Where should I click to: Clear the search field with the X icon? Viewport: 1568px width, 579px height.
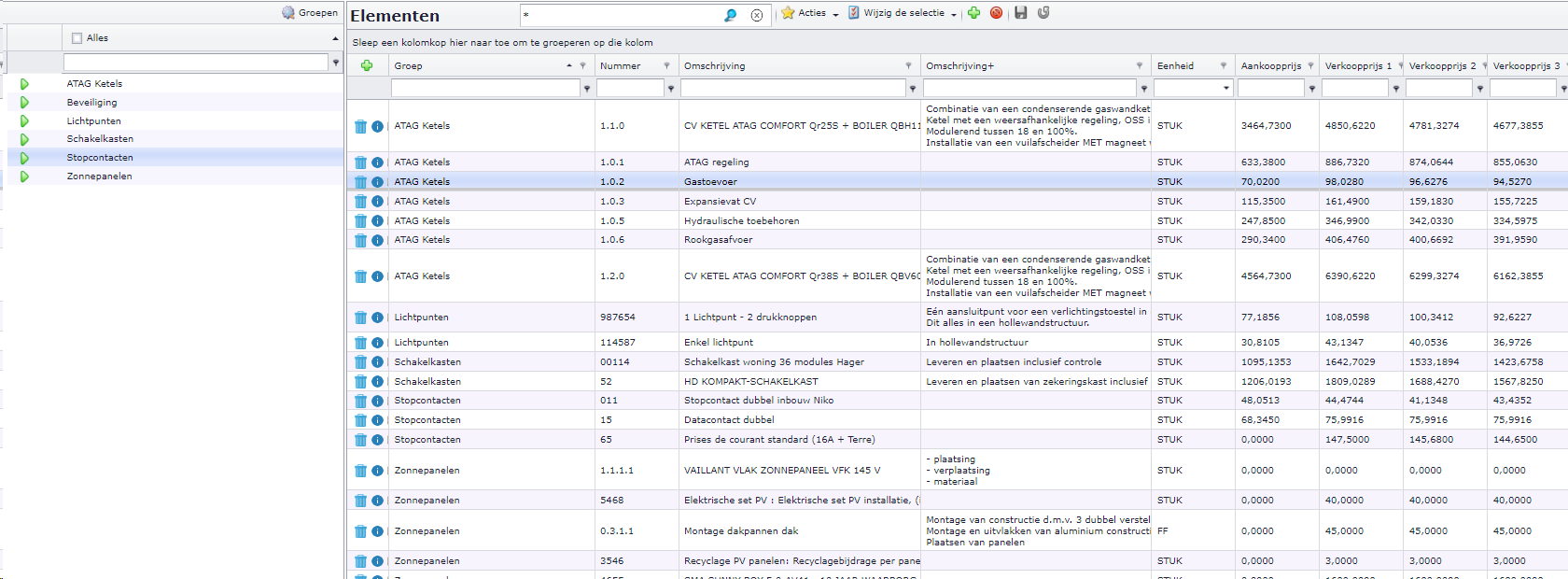click(757, 15)
